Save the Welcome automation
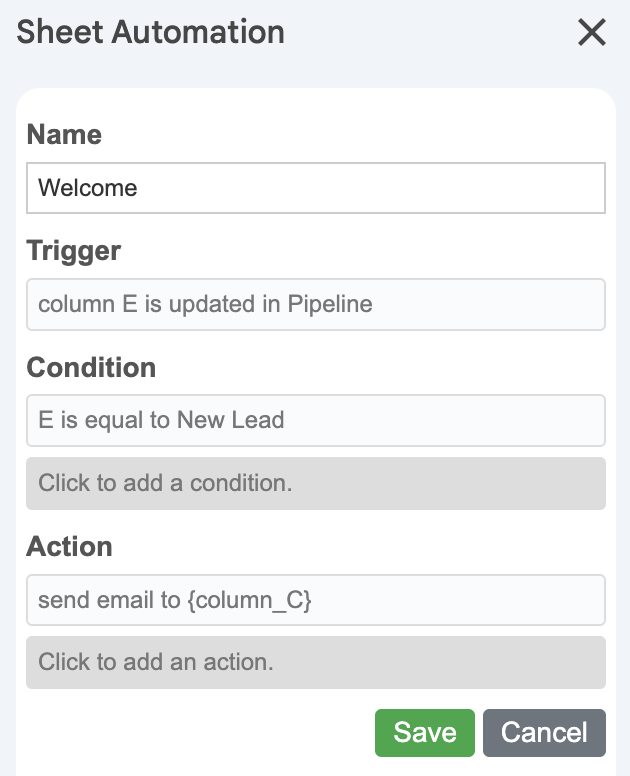 coord(425,733)
